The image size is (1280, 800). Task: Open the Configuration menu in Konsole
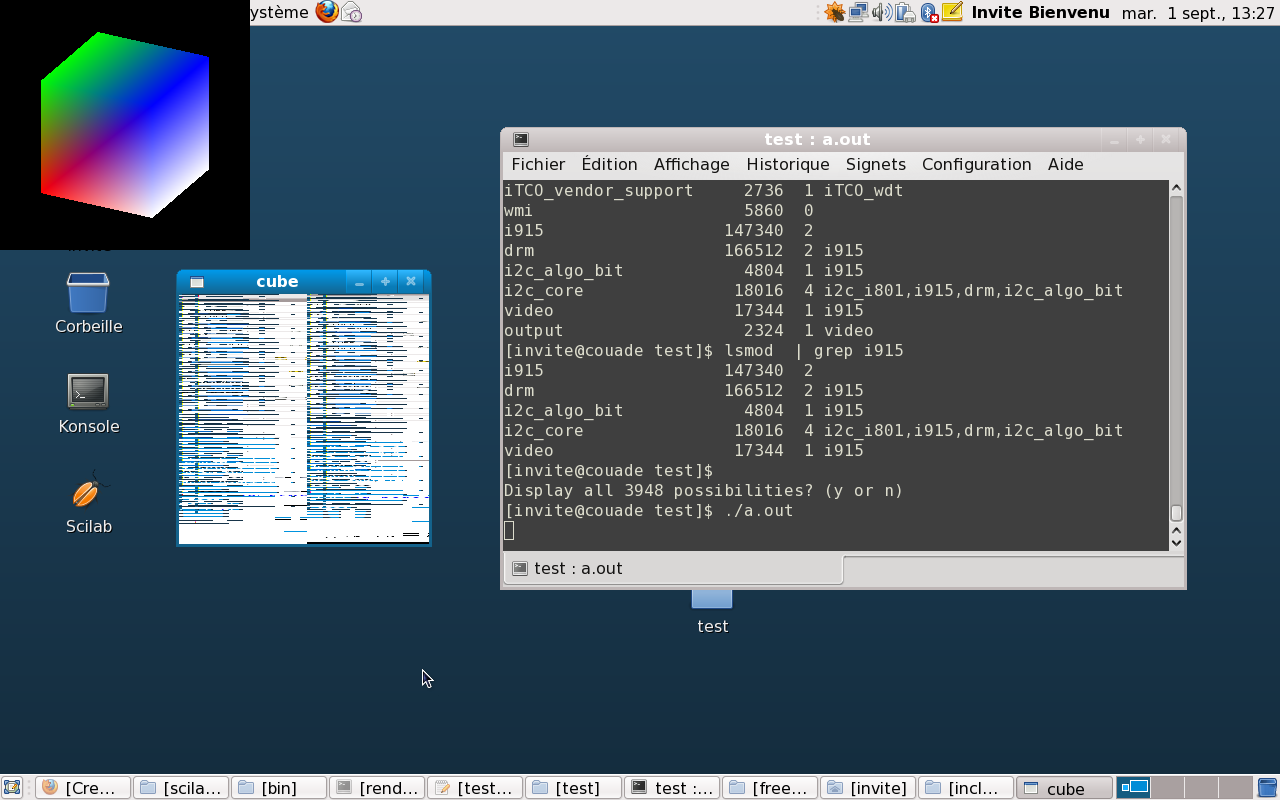pos(976,164)
